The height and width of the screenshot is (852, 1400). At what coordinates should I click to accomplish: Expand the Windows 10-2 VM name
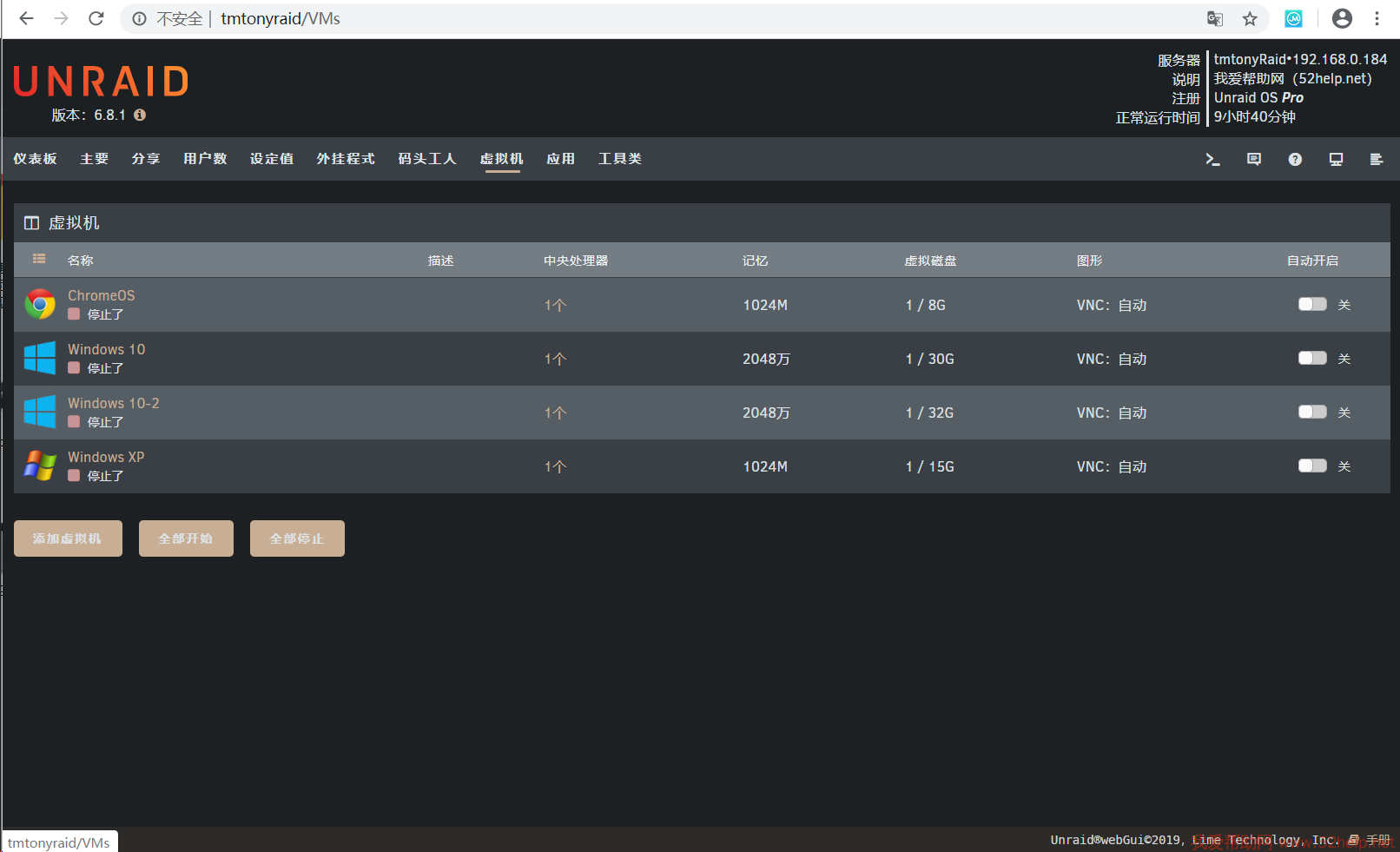click(114, 403)
